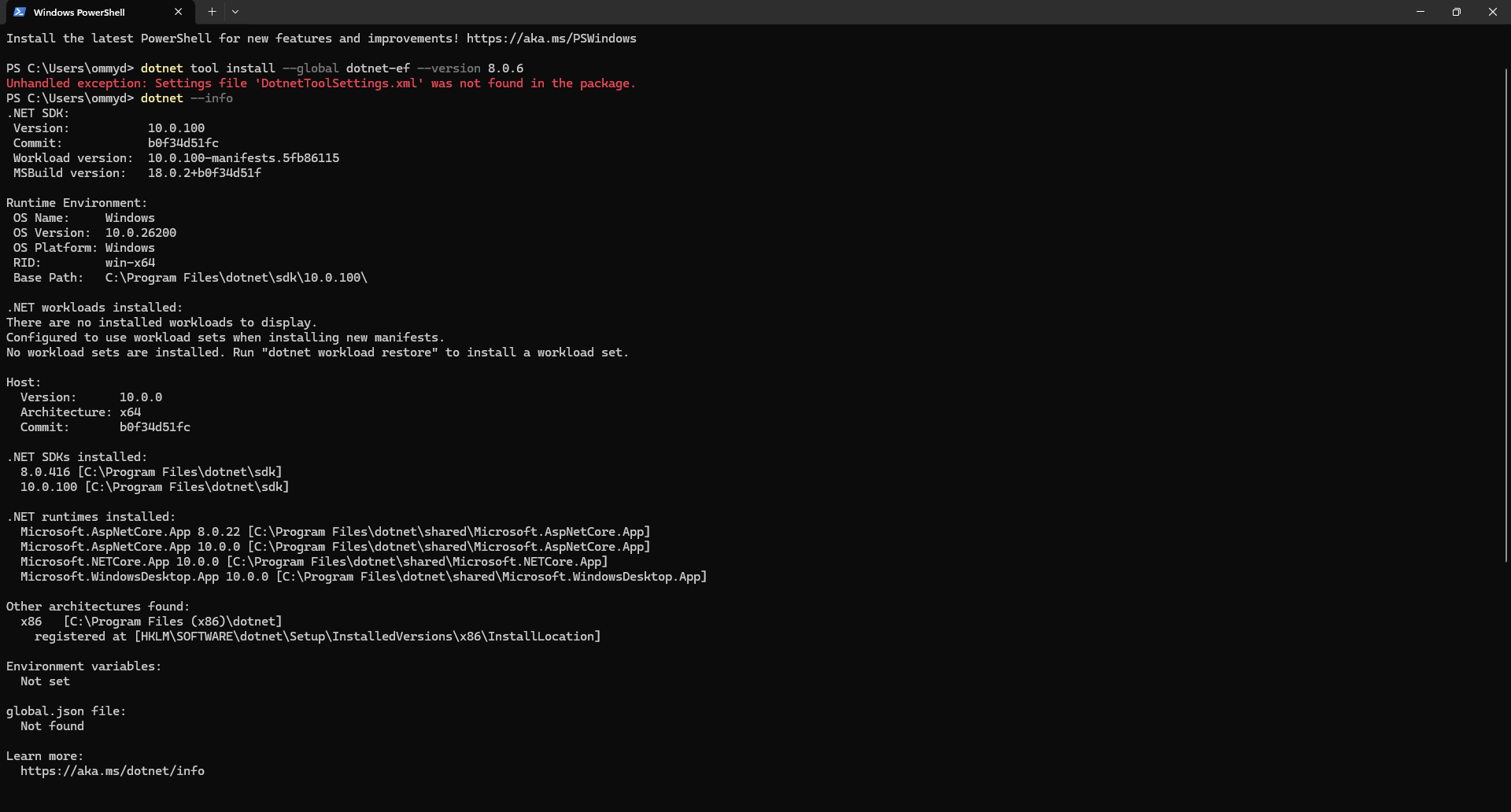1511x812 pixels.
Task: Click the Host Version value 10.0.0
Action: click(141, 397)
